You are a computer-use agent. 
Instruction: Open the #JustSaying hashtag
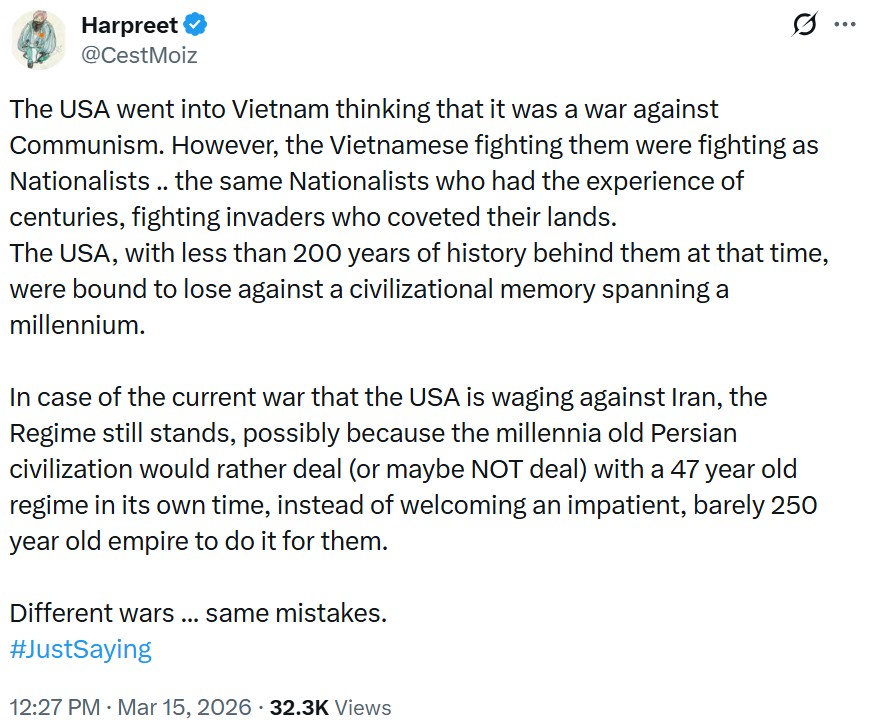[81, 649]
